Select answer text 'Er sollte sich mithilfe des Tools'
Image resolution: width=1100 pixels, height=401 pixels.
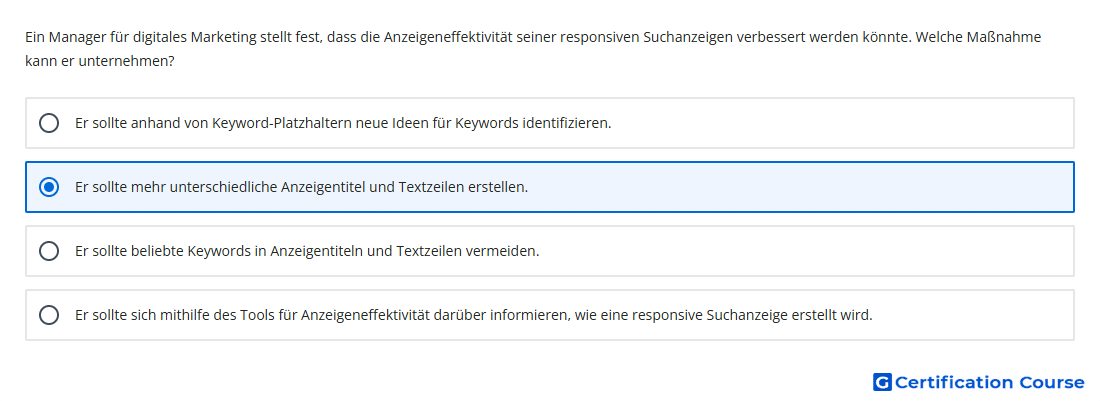474,315
